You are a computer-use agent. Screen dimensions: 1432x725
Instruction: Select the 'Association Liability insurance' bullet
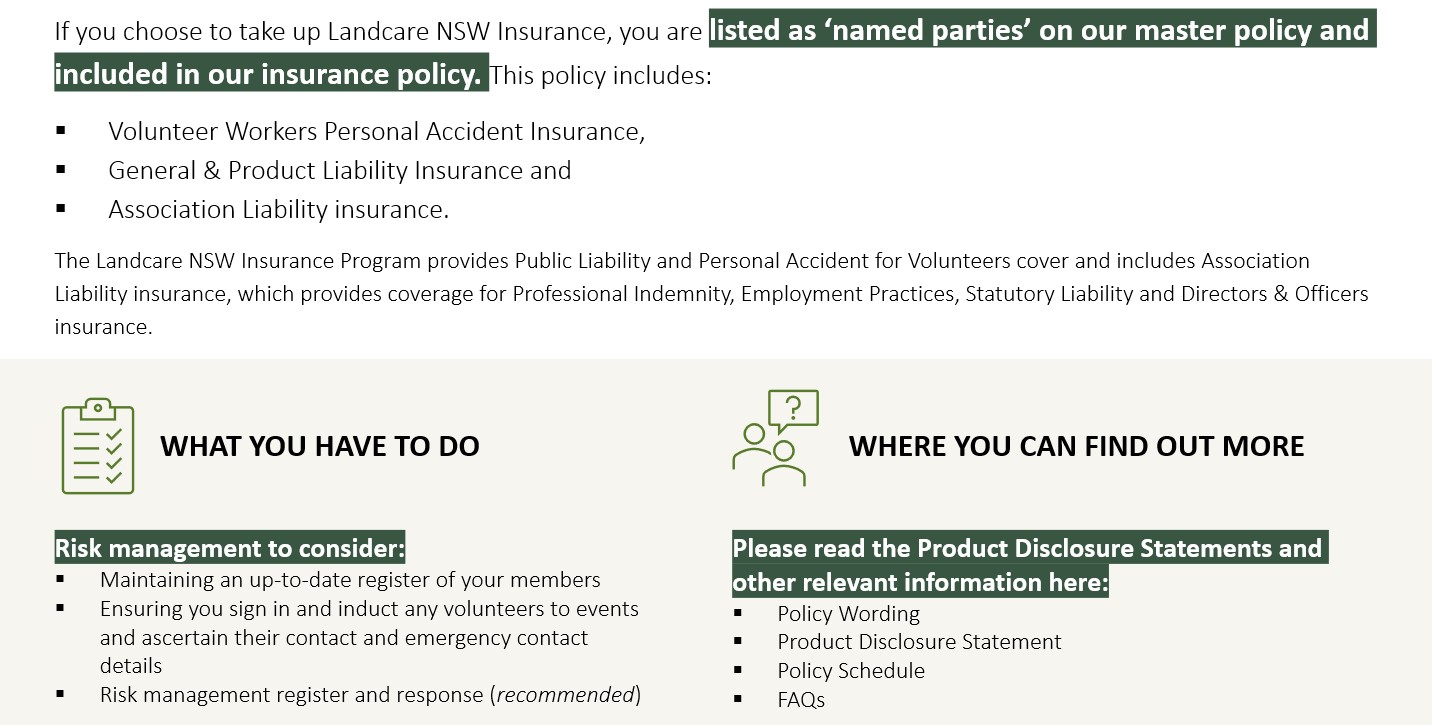tap(279, 210)
